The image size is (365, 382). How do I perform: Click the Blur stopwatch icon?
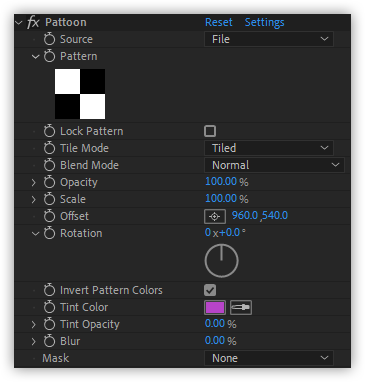click(49, 341)
